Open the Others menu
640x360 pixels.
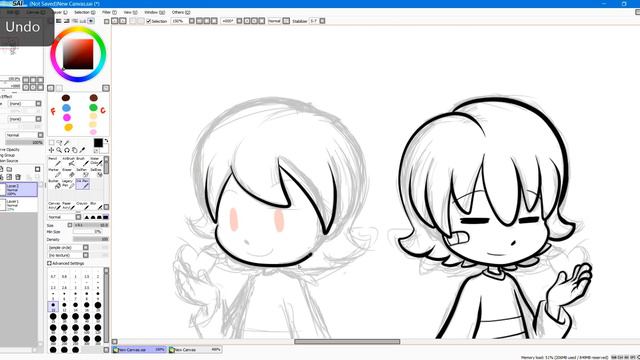[181, 12]
